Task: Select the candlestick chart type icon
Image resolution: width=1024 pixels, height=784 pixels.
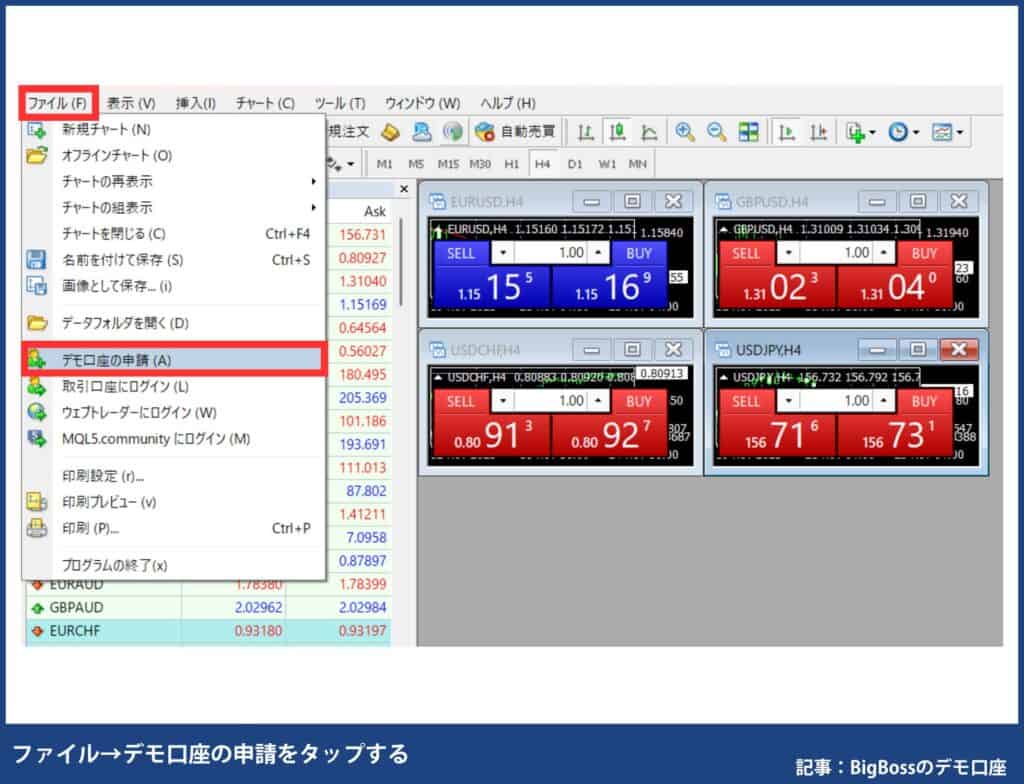Action: click(618, 131)
